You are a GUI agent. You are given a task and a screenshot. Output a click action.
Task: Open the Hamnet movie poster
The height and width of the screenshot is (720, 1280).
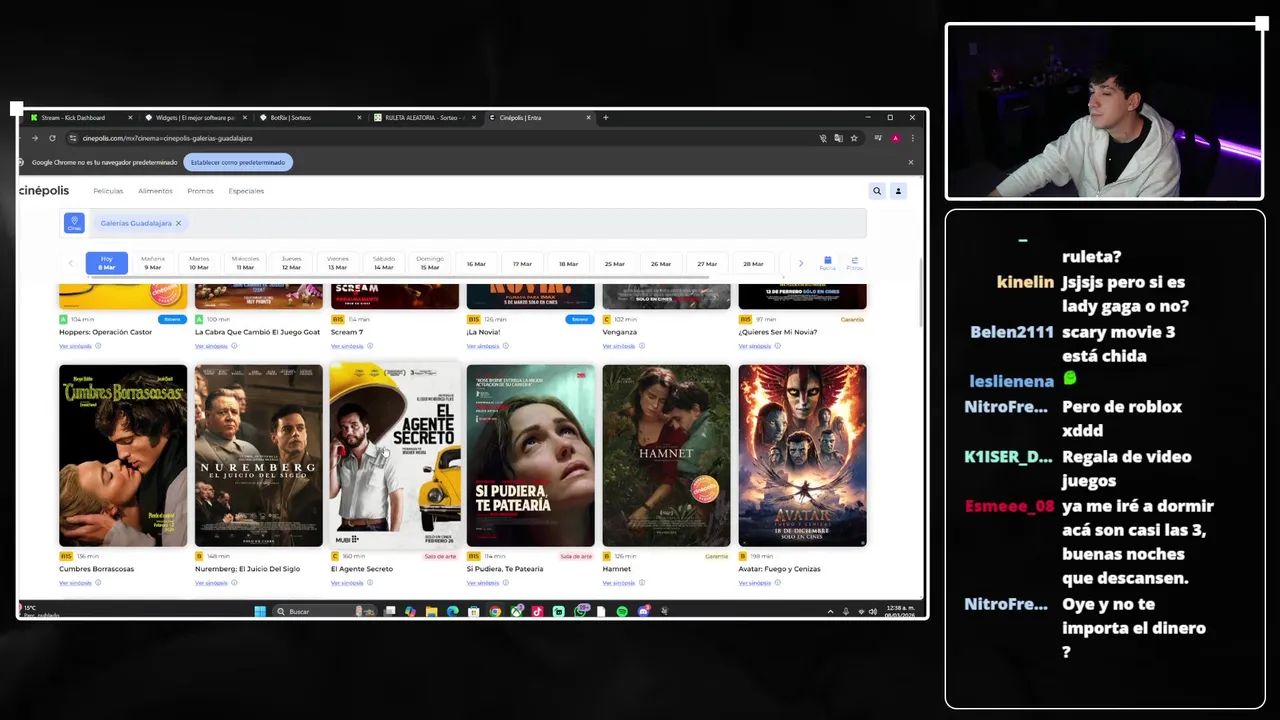tap(667, 455)
